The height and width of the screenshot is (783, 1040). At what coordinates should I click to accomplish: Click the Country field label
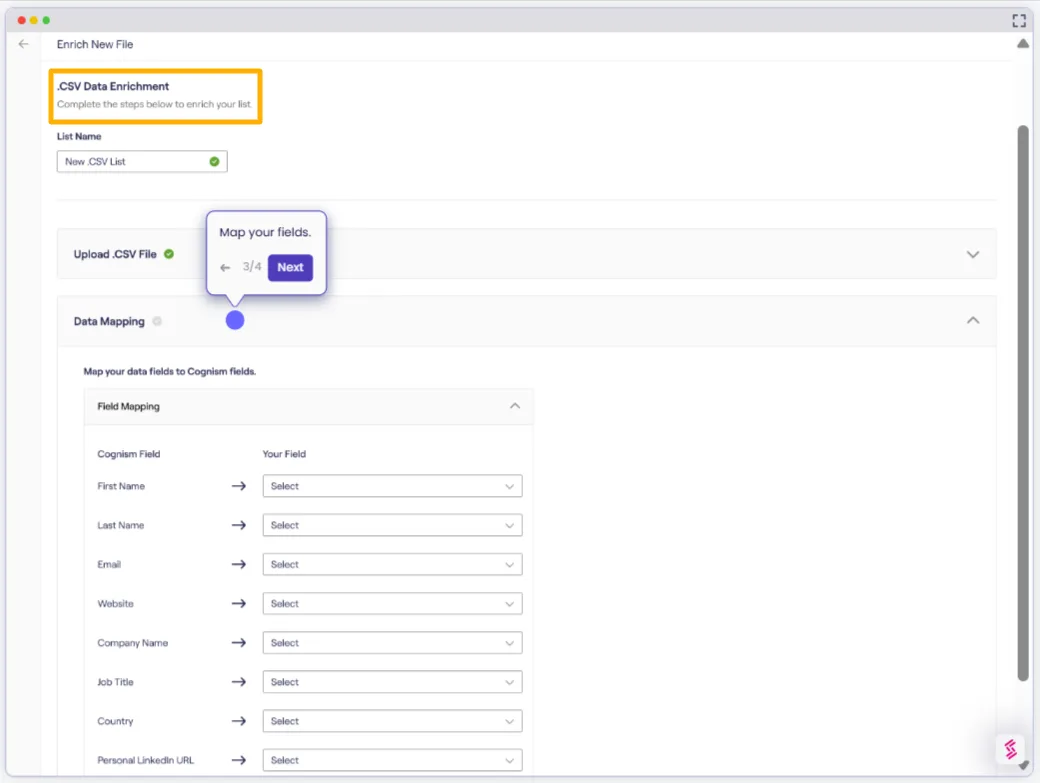click(115, 721)
